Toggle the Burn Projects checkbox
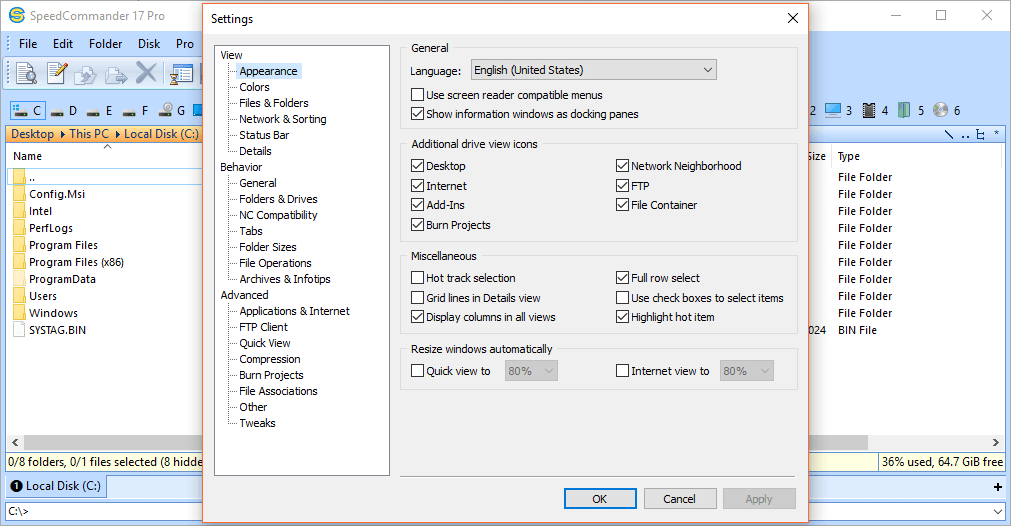 pyautogui.click(x=417, y=225)
